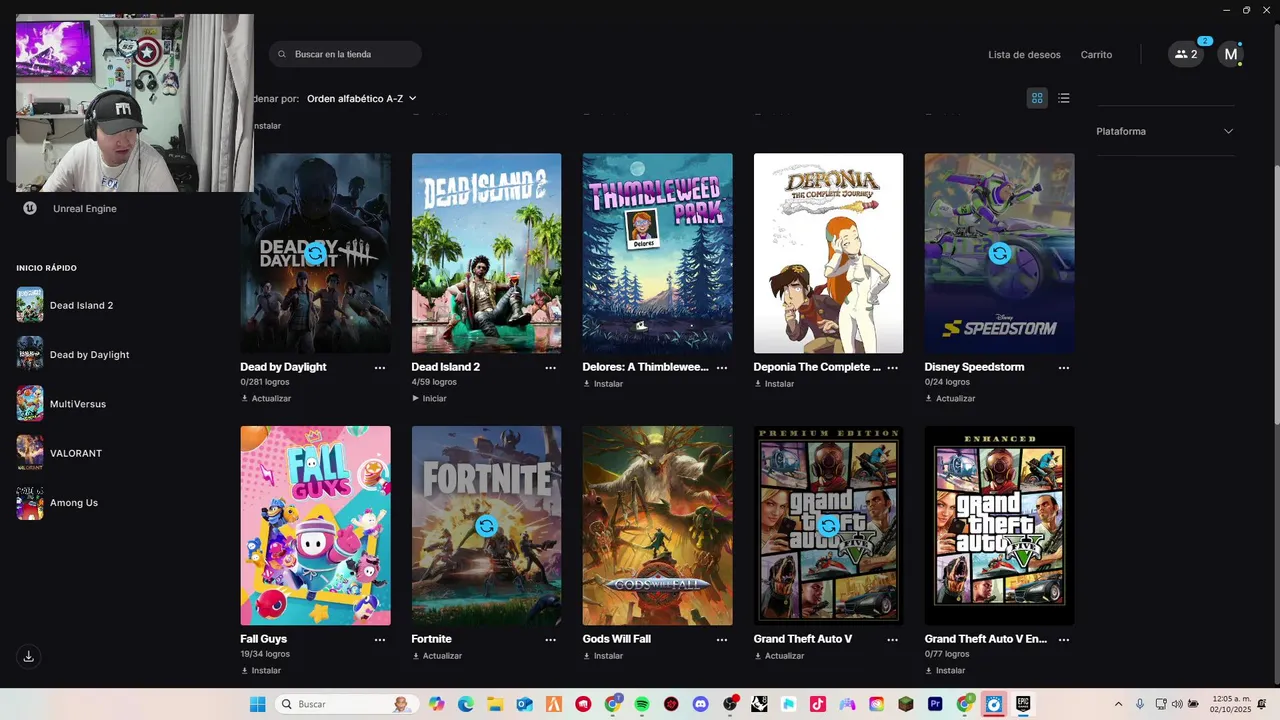
Task: Open Fall Guys options menu
Action: (380, 640)
